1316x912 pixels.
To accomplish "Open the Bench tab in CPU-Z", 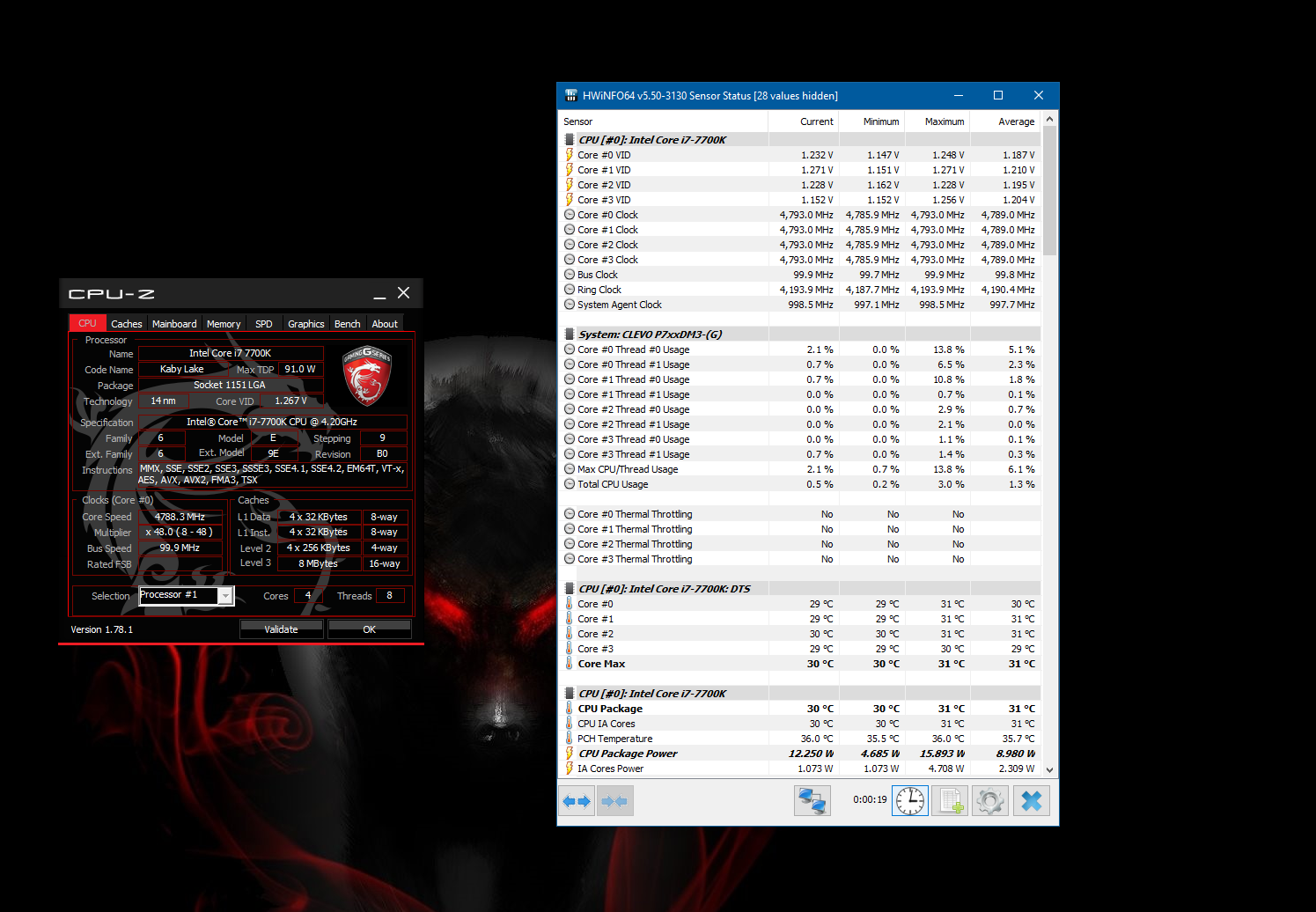I will 348,324.
